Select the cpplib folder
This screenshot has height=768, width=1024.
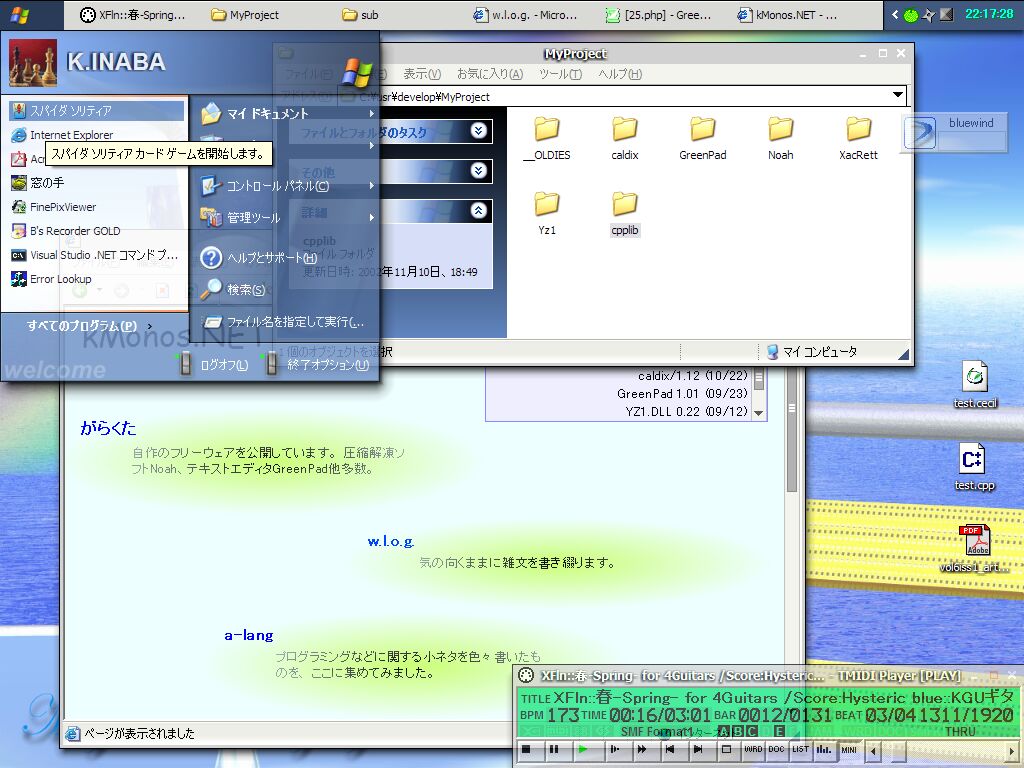tap(625, 214)
